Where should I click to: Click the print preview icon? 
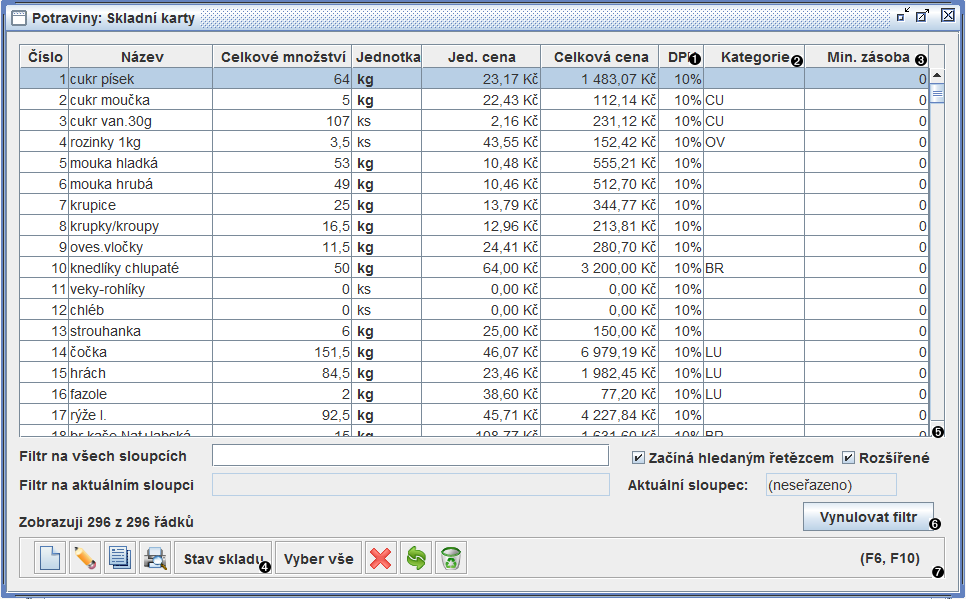(154, 558)
